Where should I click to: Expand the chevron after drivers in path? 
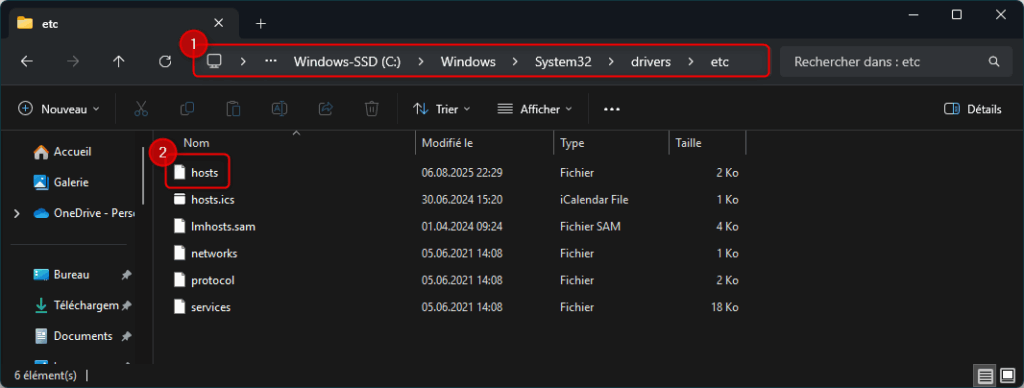[x=691, y=62]
